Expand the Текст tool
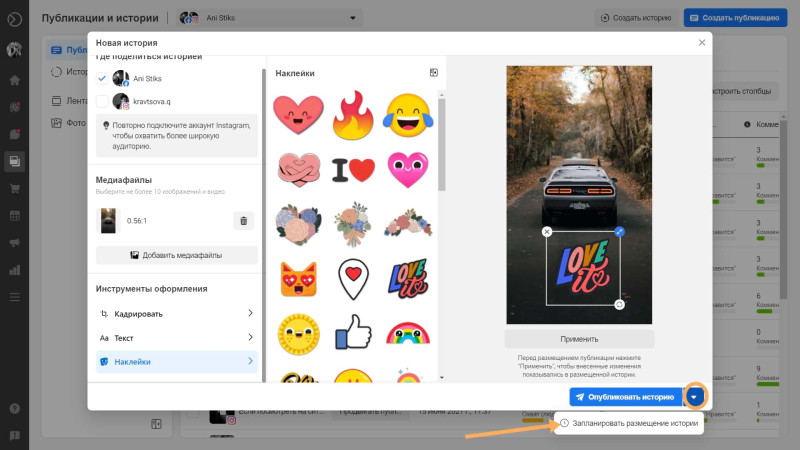 (177, 338)
